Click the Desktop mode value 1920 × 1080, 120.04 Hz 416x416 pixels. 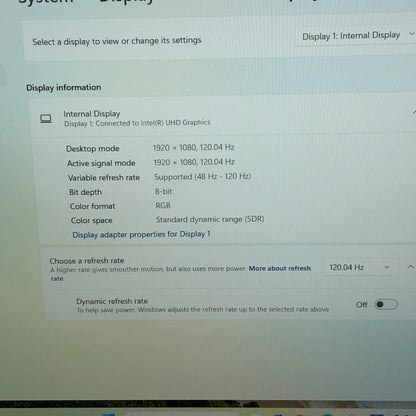coord(193,147)
